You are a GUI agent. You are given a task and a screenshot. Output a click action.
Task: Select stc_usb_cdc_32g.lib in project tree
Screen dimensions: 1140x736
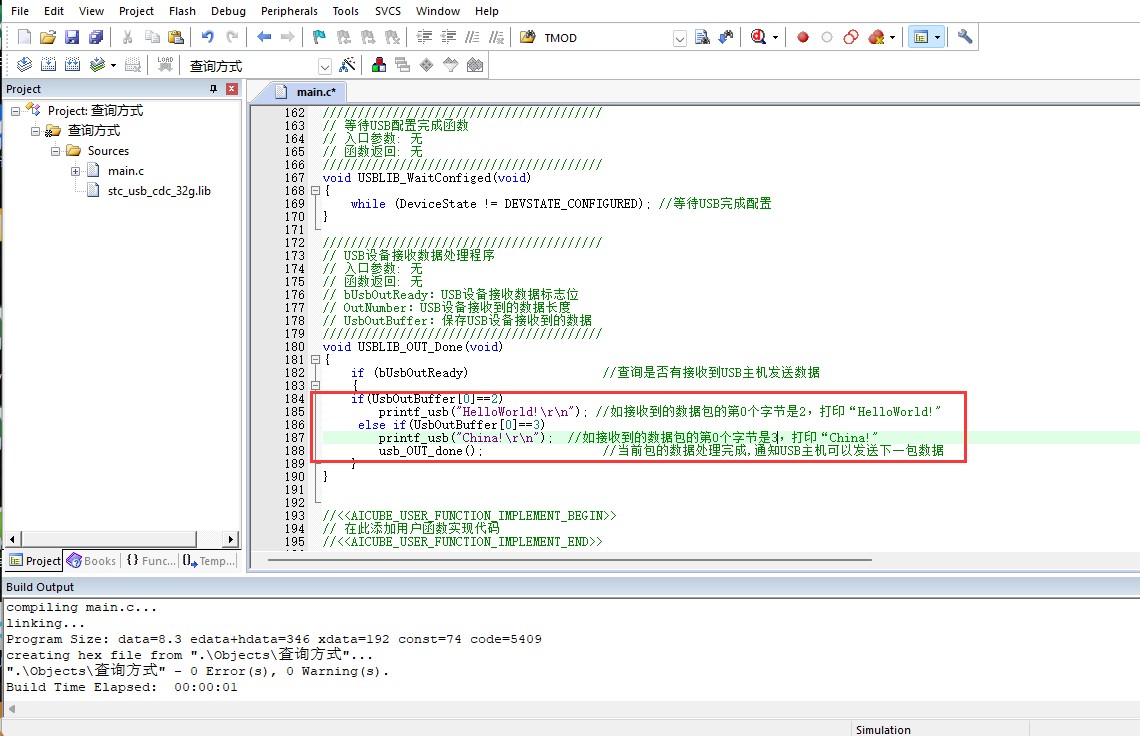tap(158, 190)
